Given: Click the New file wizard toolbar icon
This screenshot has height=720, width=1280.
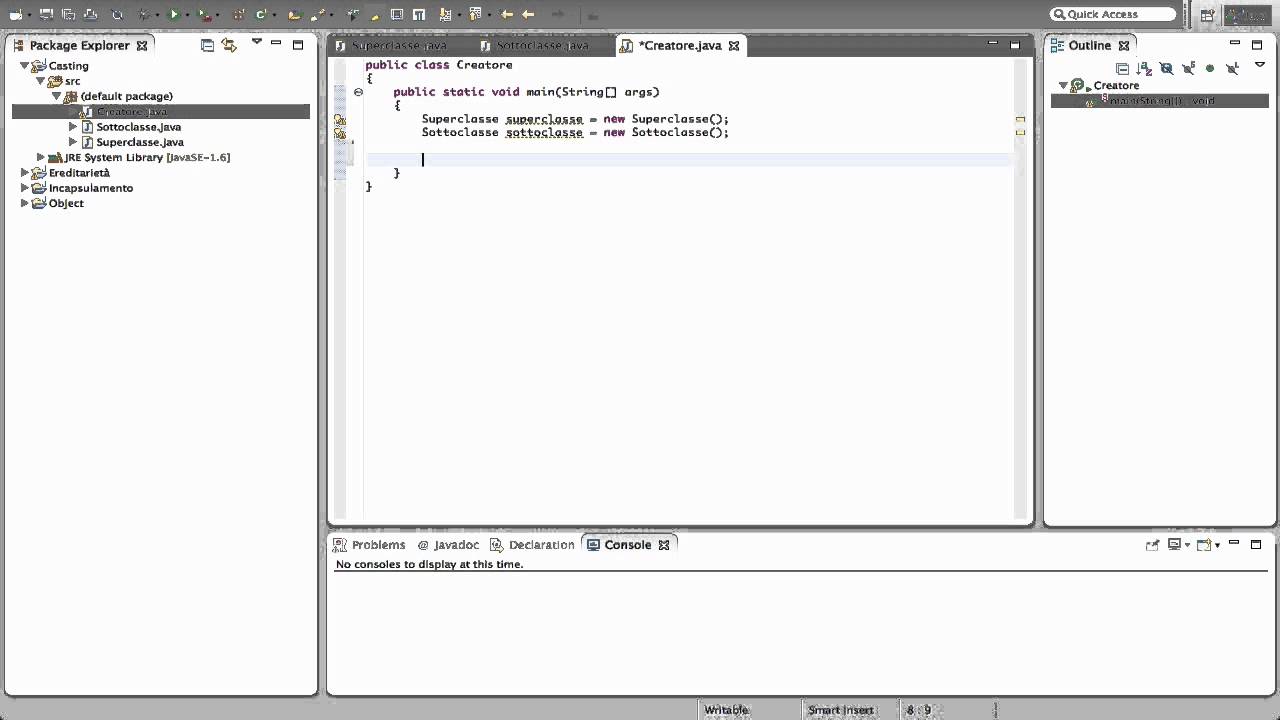Looking at the screenshot, I should click(x=15, y=15).
